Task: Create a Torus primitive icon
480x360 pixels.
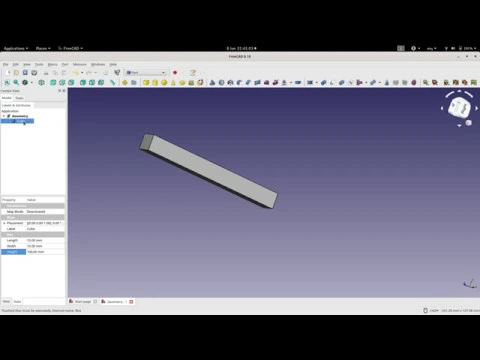Action: click(182, 82)
